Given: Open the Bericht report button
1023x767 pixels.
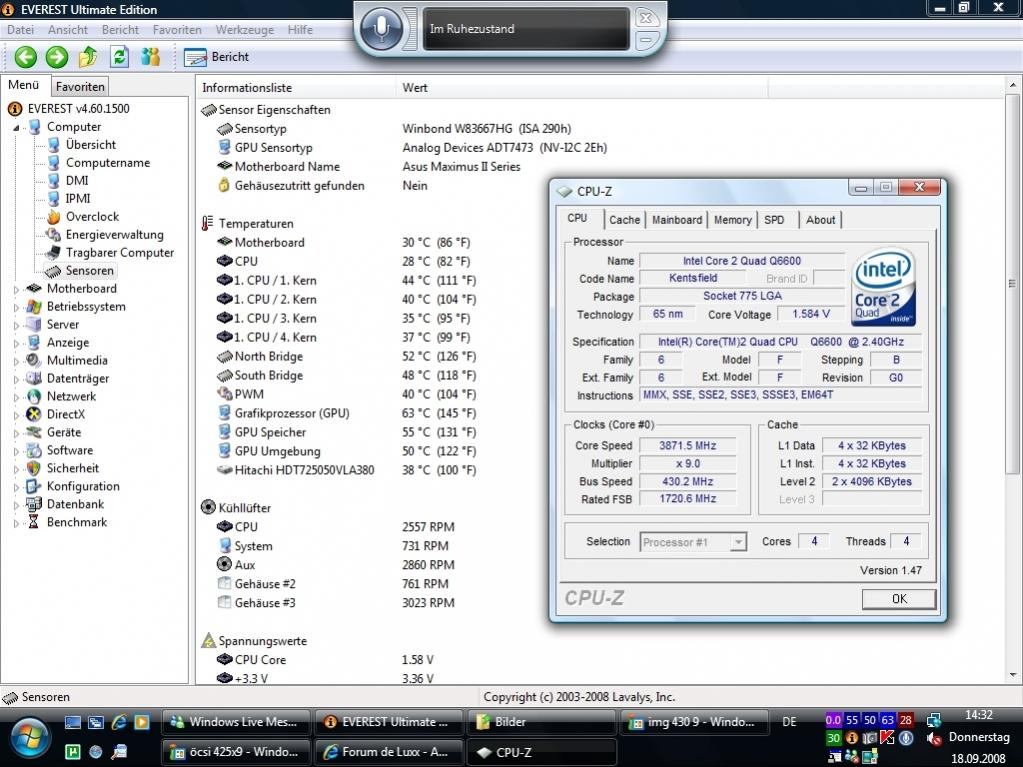Looking at the screenshot, I should pos(217,57).
